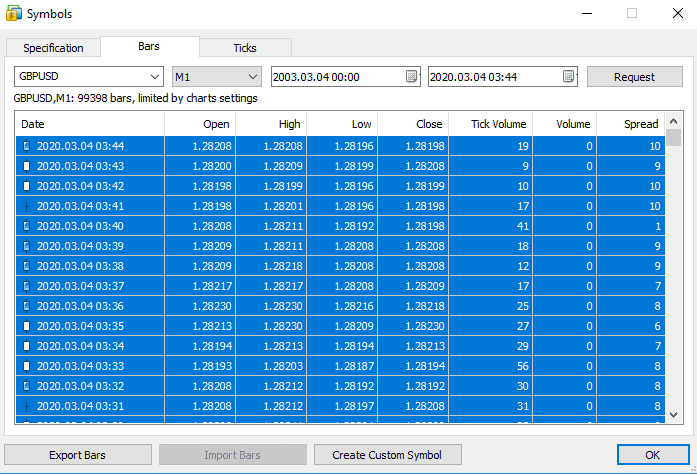This screenshot has height=474, width=697.
Task: Click volume 0 in 03:44 row
Action: [589, 146]
